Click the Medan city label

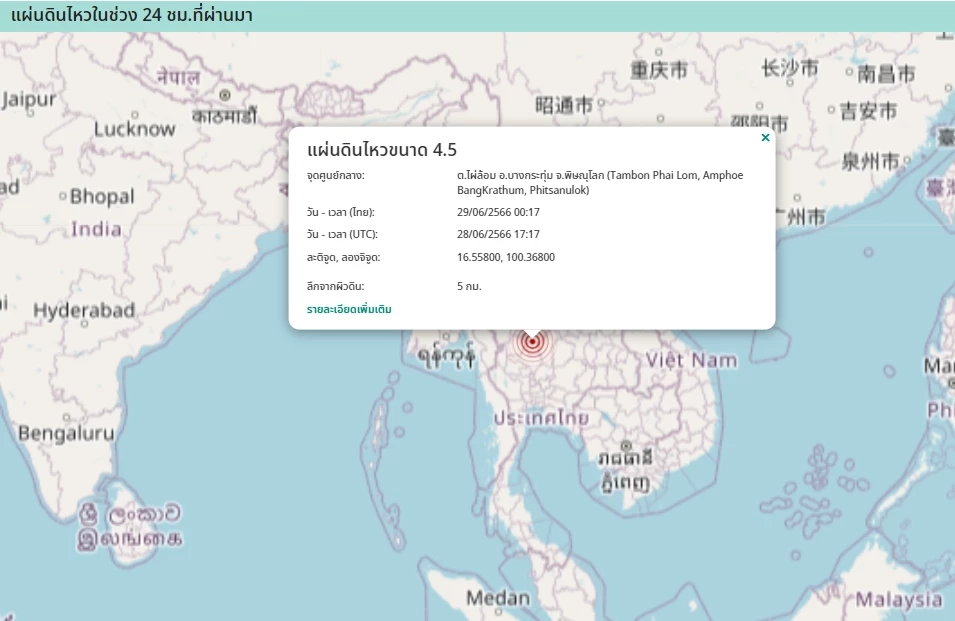[x=497, y=598]
